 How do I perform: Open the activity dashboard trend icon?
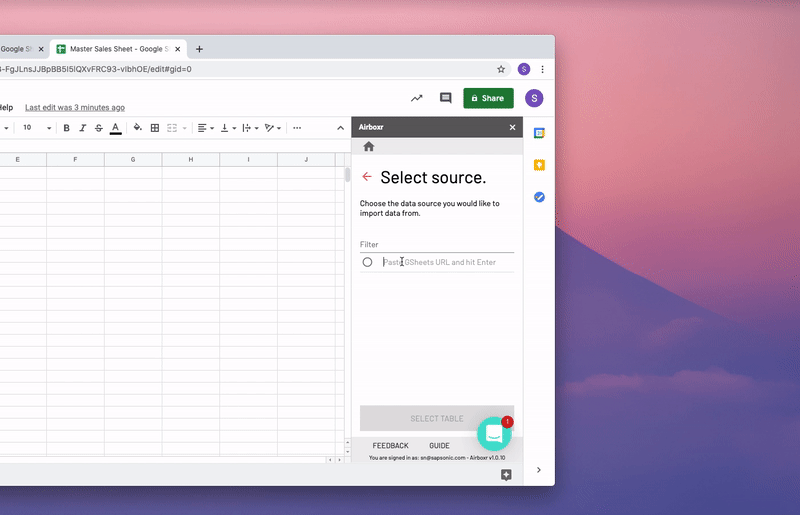417,98
